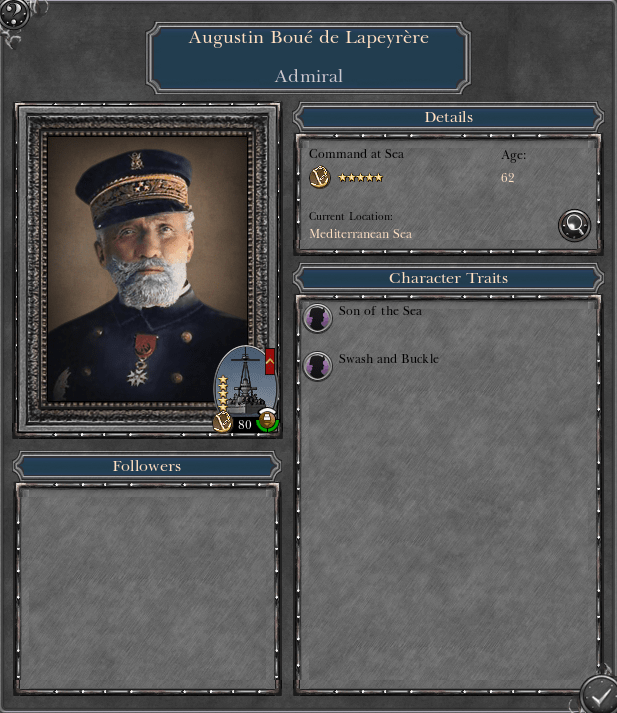This screenshot has width=617, height=713.
Task: Click the Son of the Sea trait text
Action: [380, 311]
